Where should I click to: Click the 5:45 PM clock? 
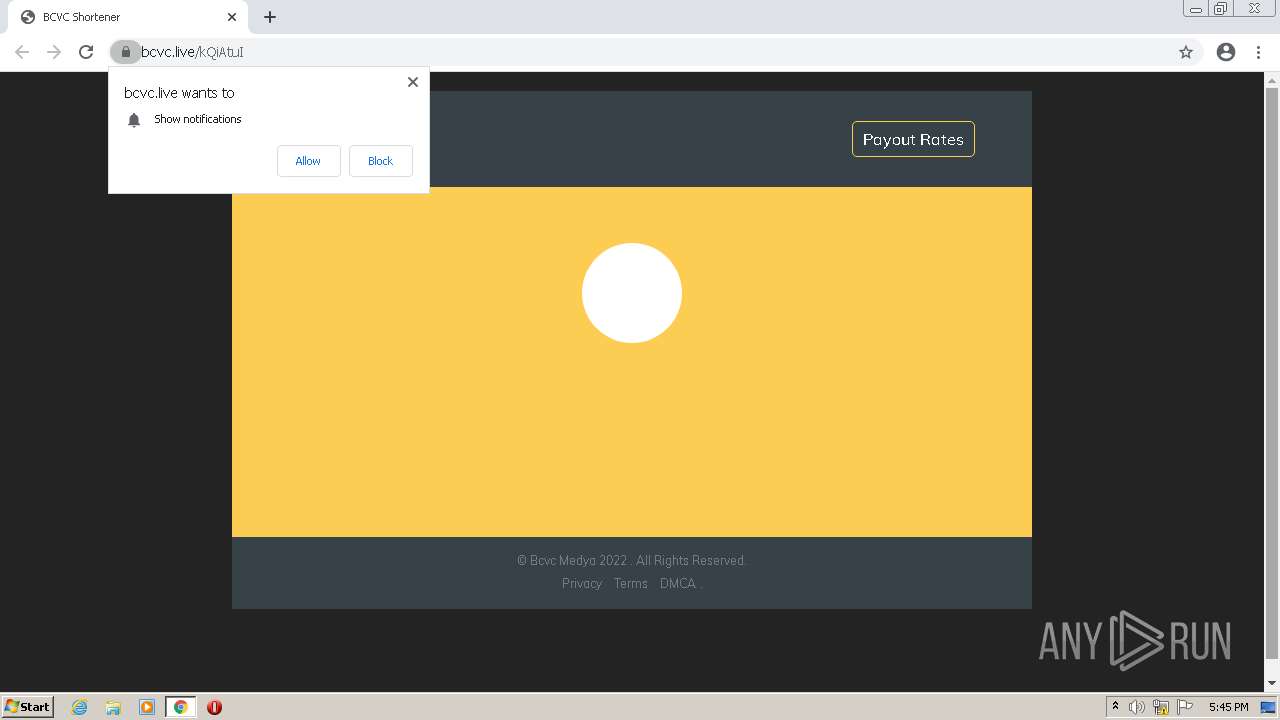(1228, 707)
